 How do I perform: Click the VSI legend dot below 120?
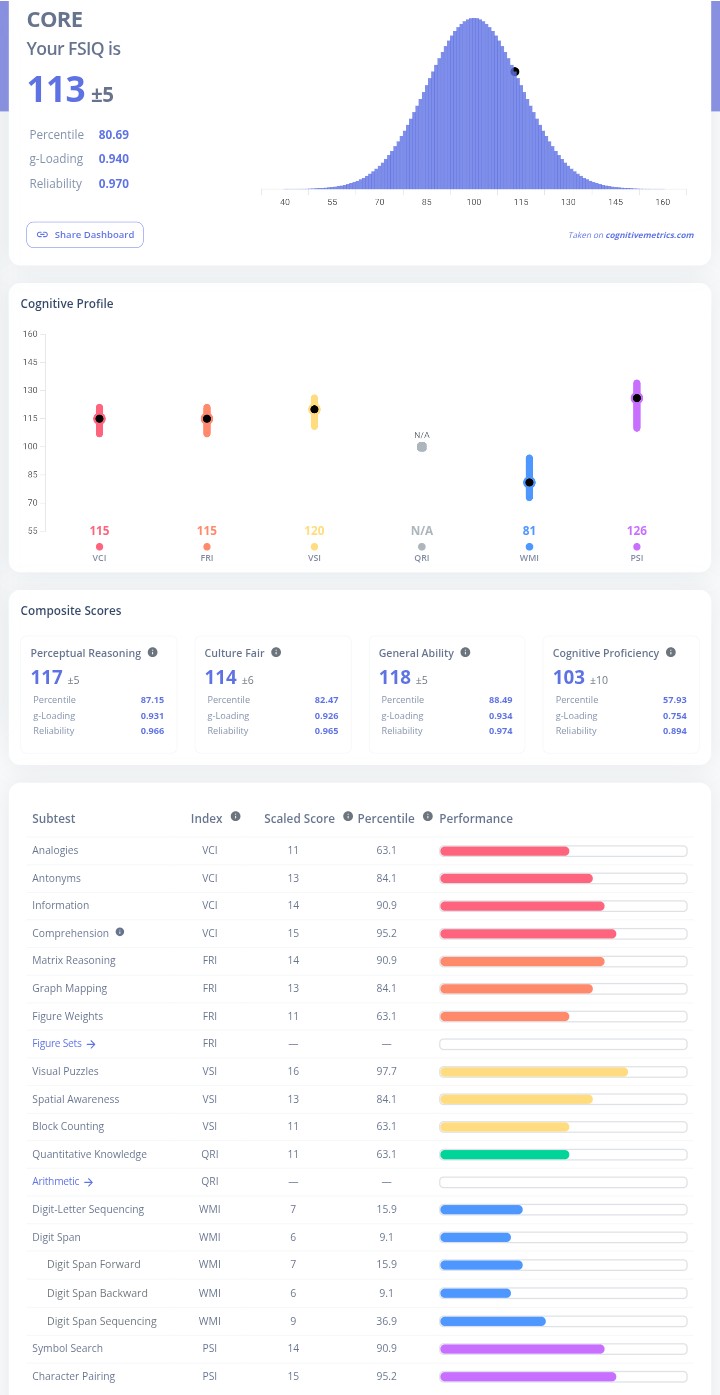pyautogui.click(x=314, y=547)
